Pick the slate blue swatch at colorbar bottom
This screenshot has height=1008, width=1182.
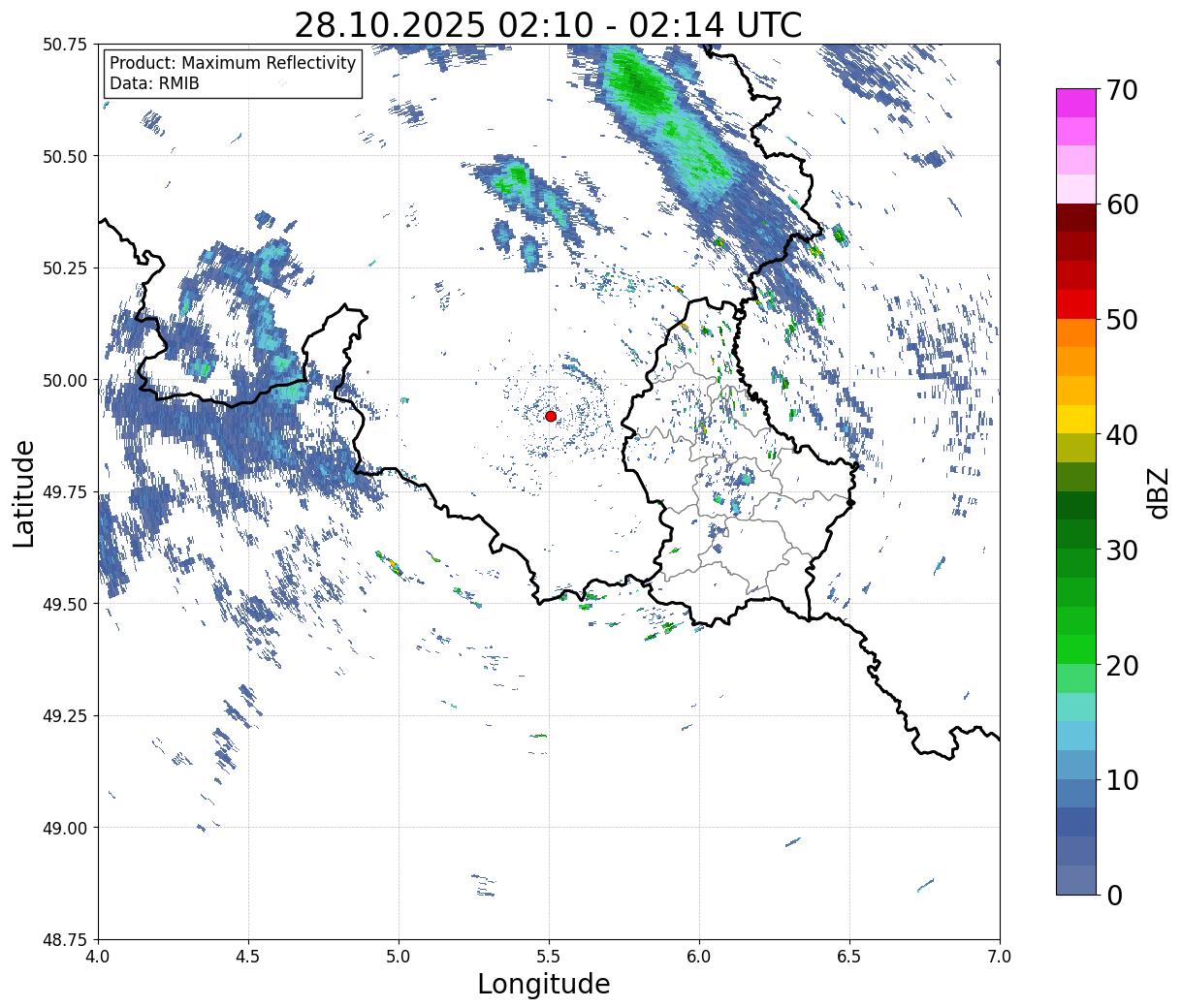pyautogui.click(x=1076, y=879)
